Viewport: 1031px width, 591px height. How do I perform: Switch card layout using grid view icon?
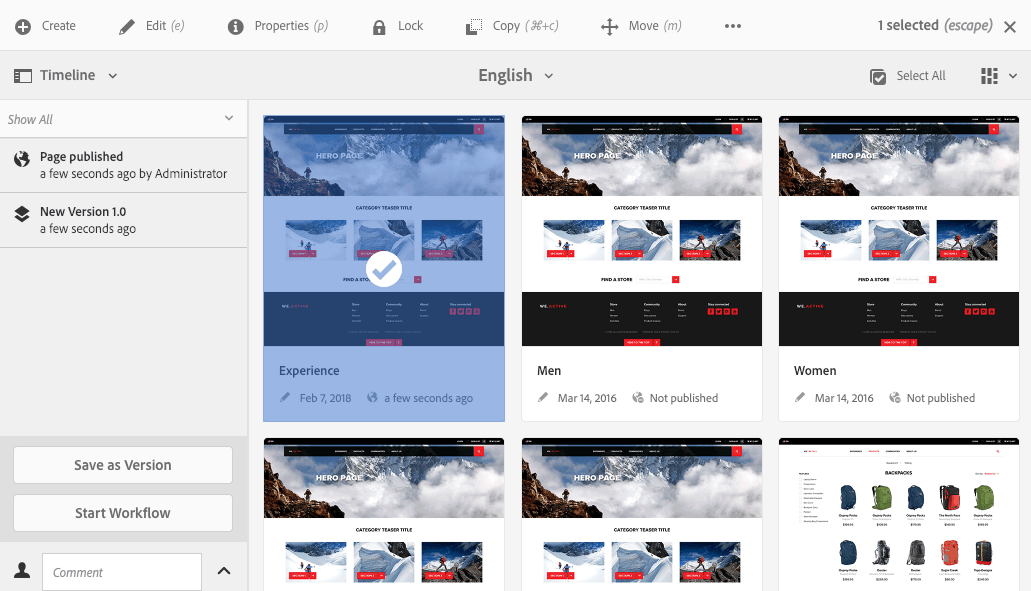point(989,75)
